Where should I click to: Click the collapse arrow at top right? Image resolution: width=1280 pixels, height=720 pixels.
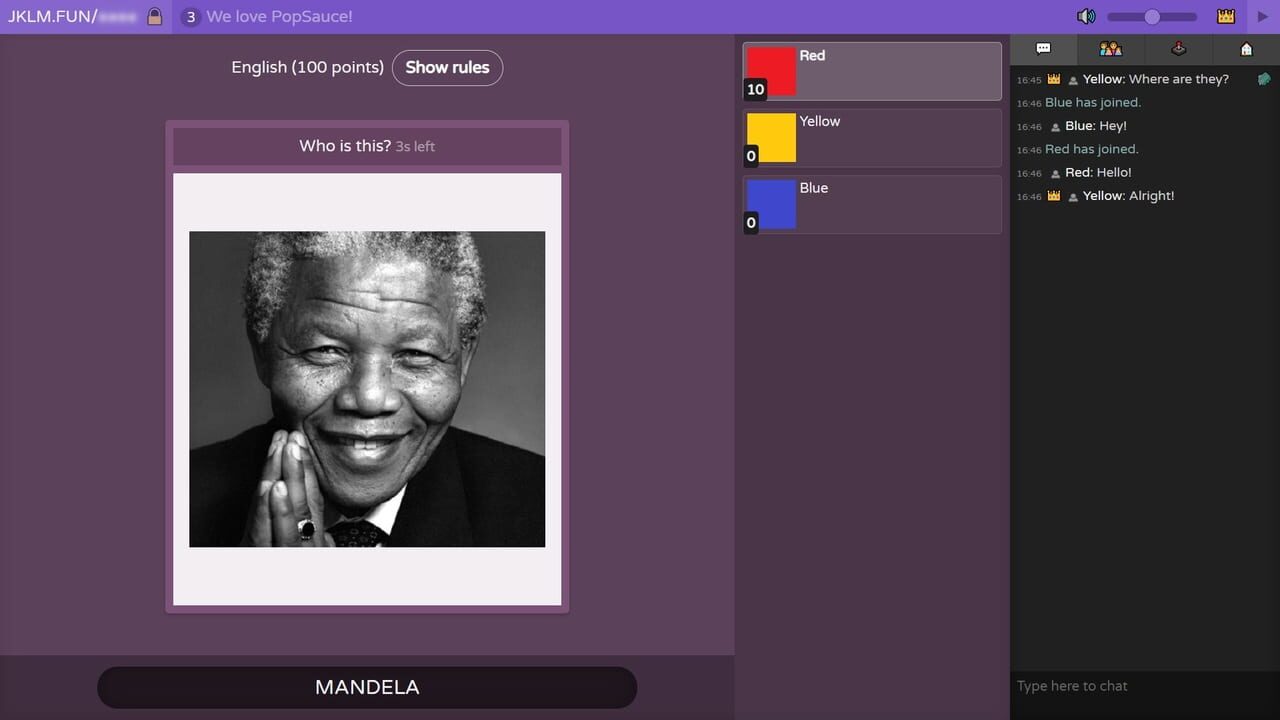[1263, 17]
